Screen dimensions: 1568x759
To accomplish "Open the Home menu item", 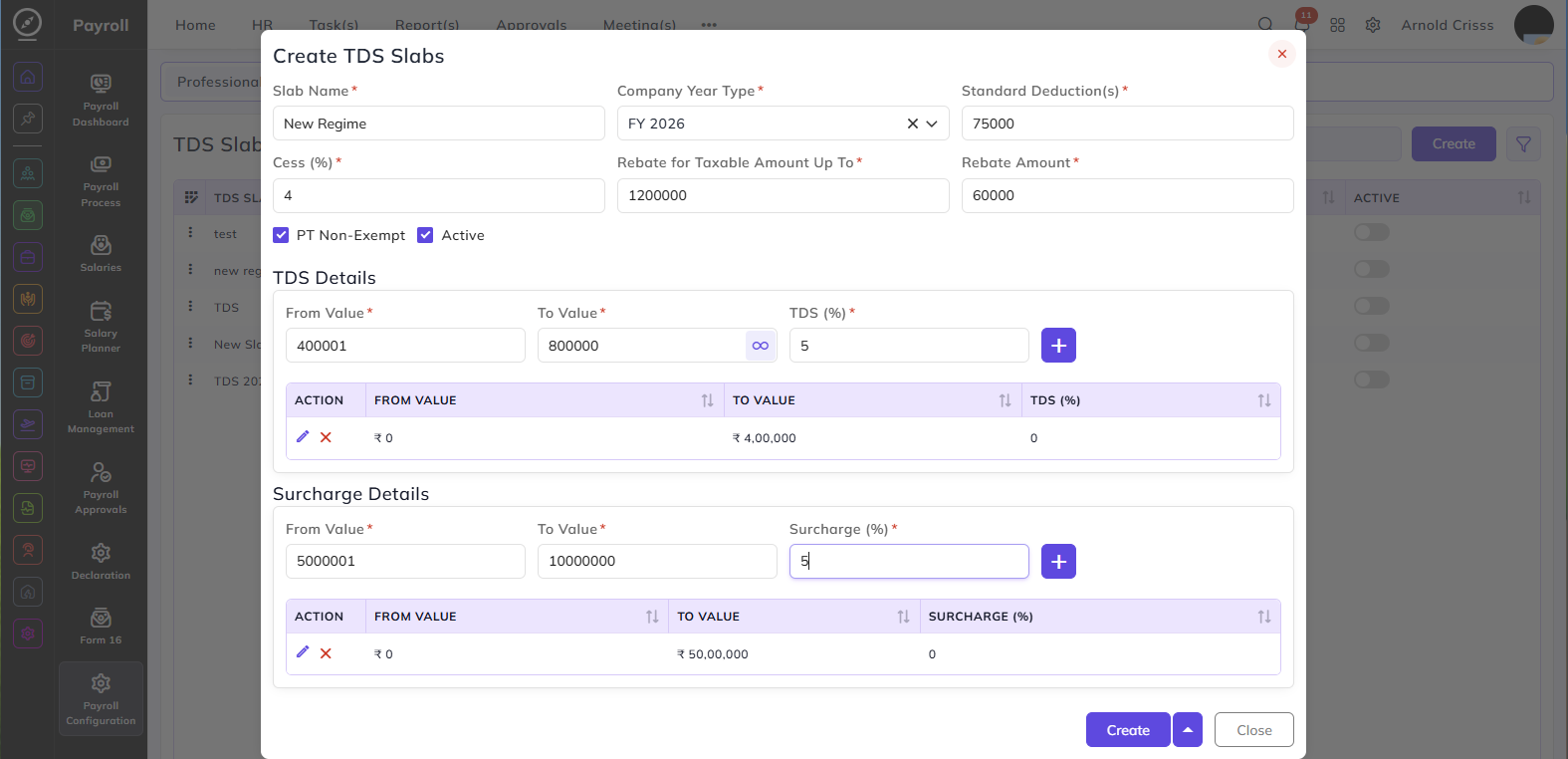I will [195, 25].
